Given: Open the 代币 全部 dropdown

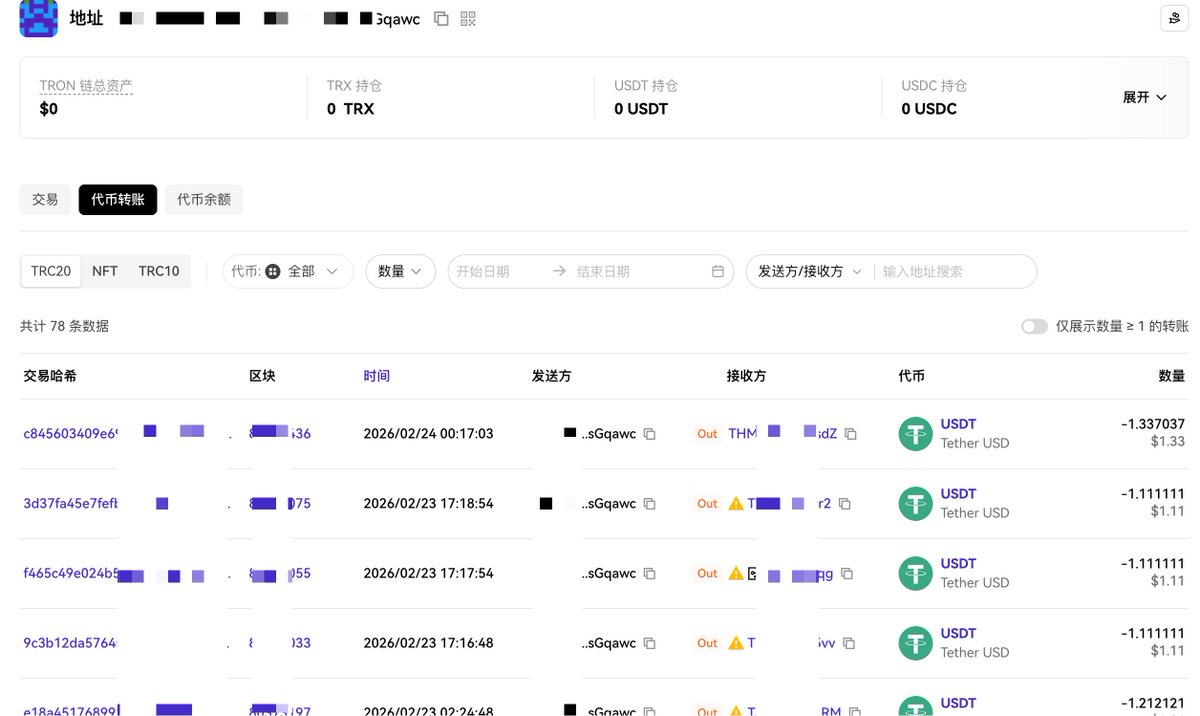Looking at the screenshot, I should coord(288,272).
